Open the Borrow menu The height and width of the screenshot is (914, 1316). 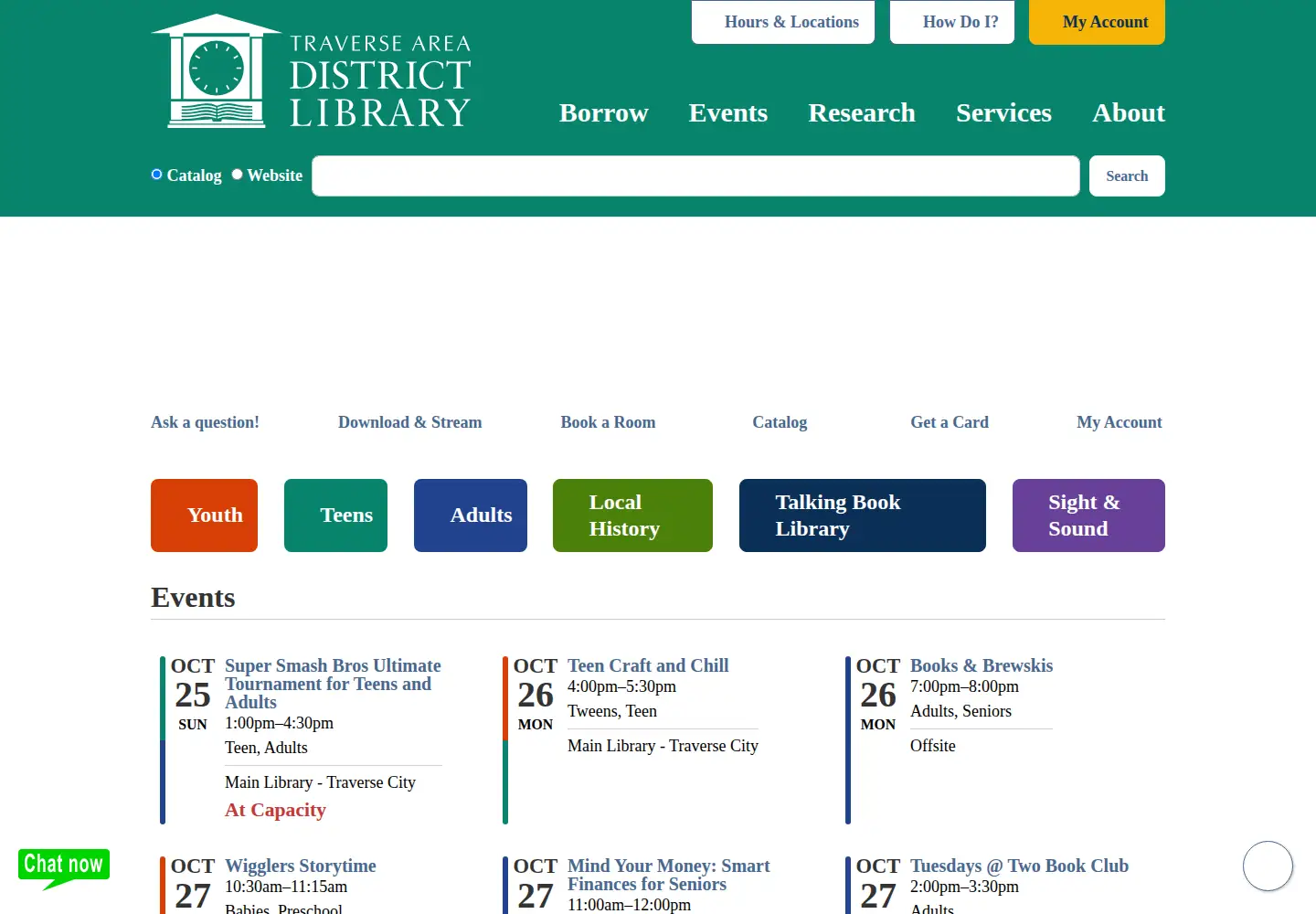click(x=603, y=112)
